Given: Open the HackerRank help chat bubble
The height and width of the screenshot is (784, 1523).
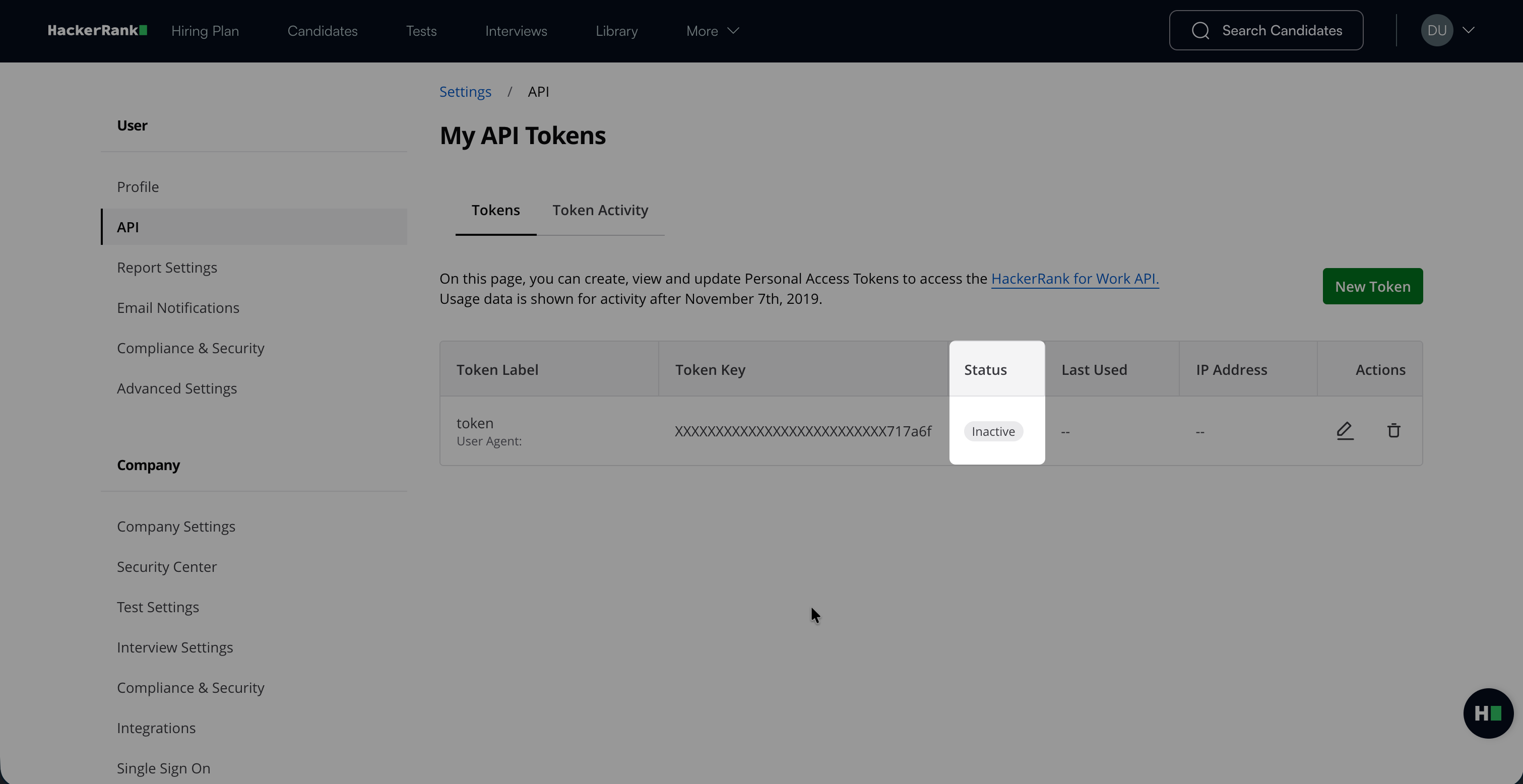Looking at the screenshot, I should (1488, 713).
